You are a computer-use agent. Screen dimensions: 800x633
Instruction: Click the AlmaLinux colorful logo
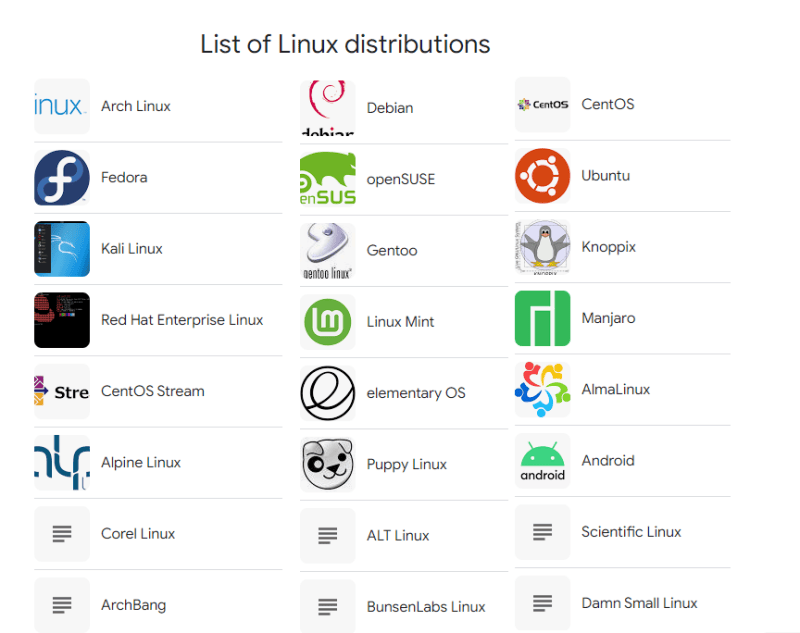point(542,390)
